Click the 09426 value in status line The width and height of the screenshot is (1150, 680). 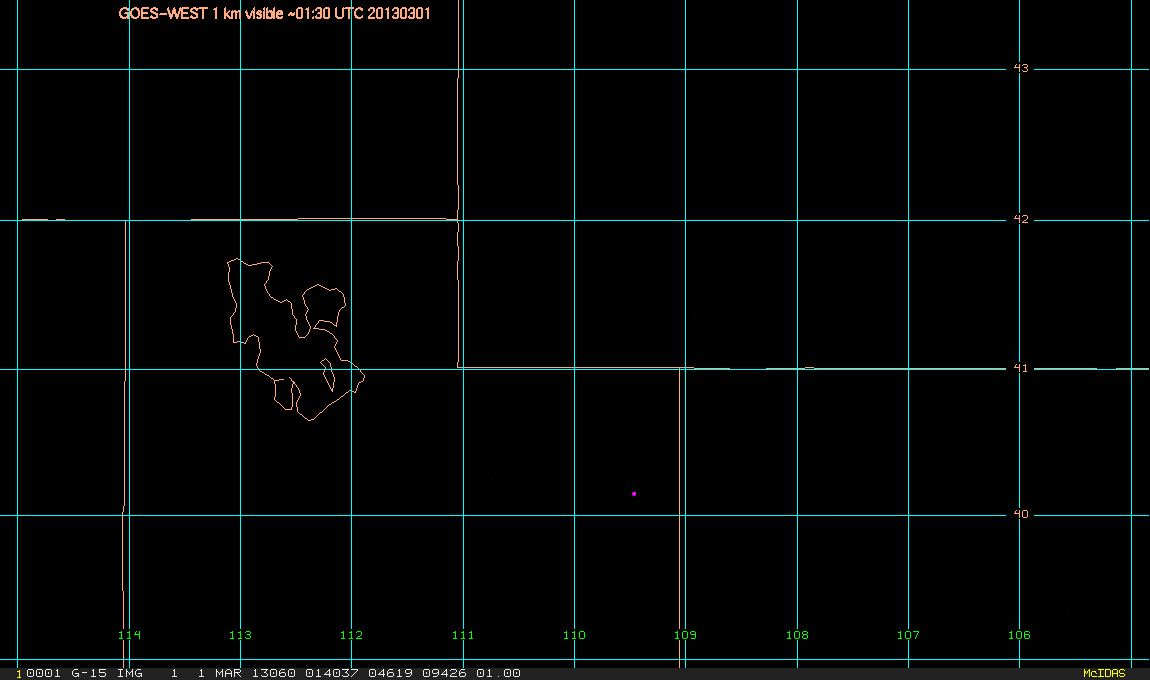click(444, 673)
